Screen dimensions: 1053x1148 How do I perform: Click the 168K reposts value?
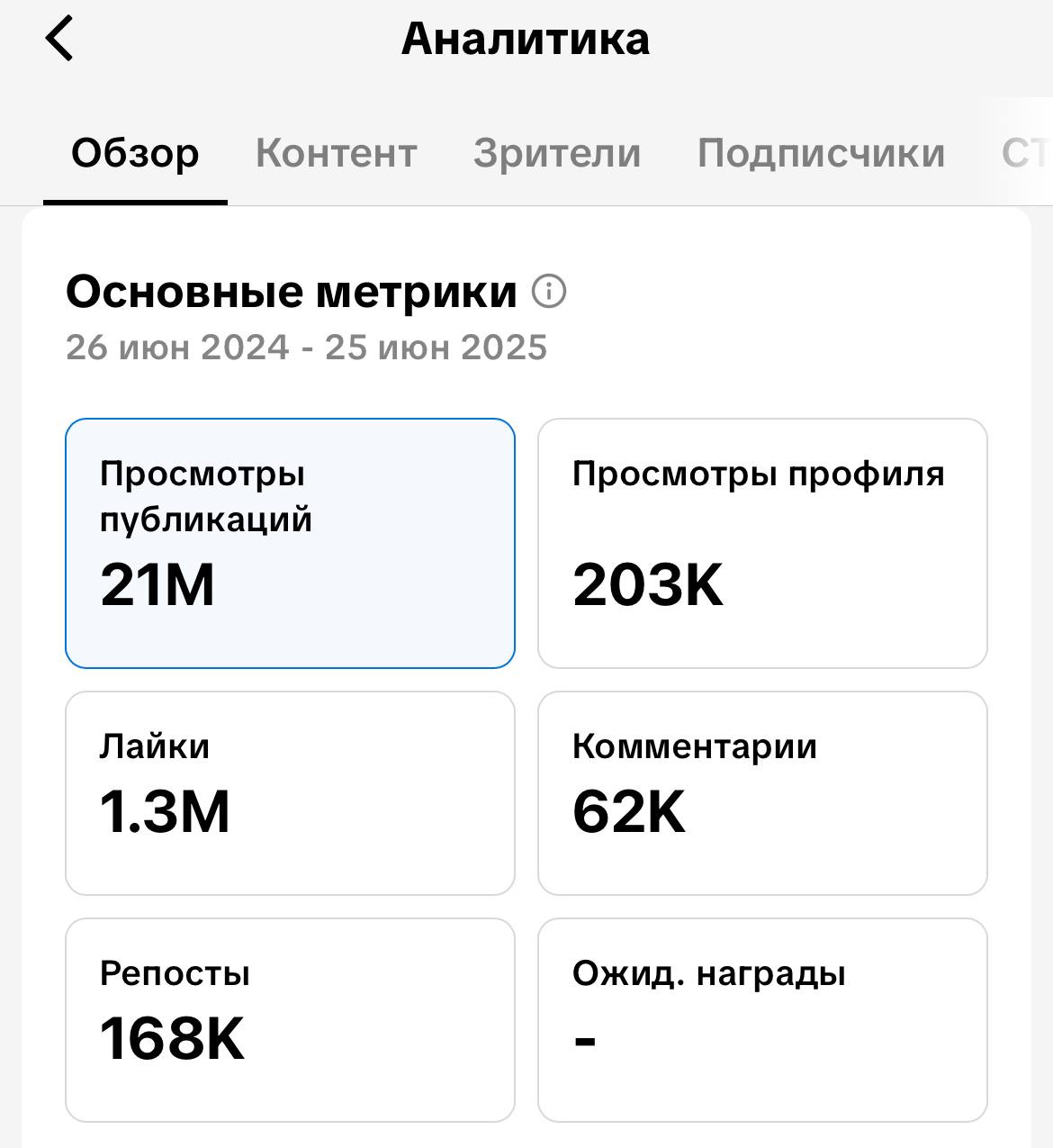click(172, 1038)
